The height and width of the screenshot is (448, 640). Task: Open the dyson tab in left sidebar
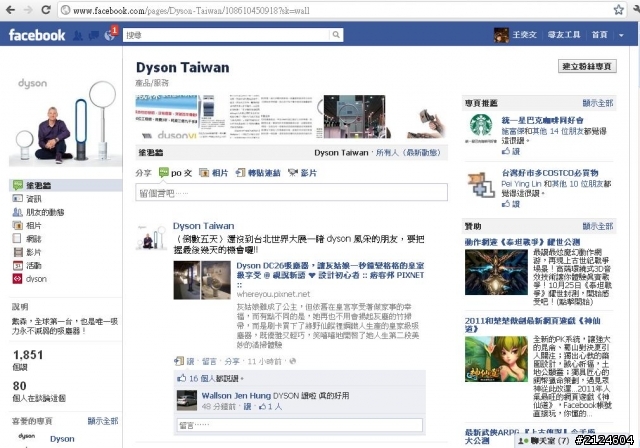(36, 279)
